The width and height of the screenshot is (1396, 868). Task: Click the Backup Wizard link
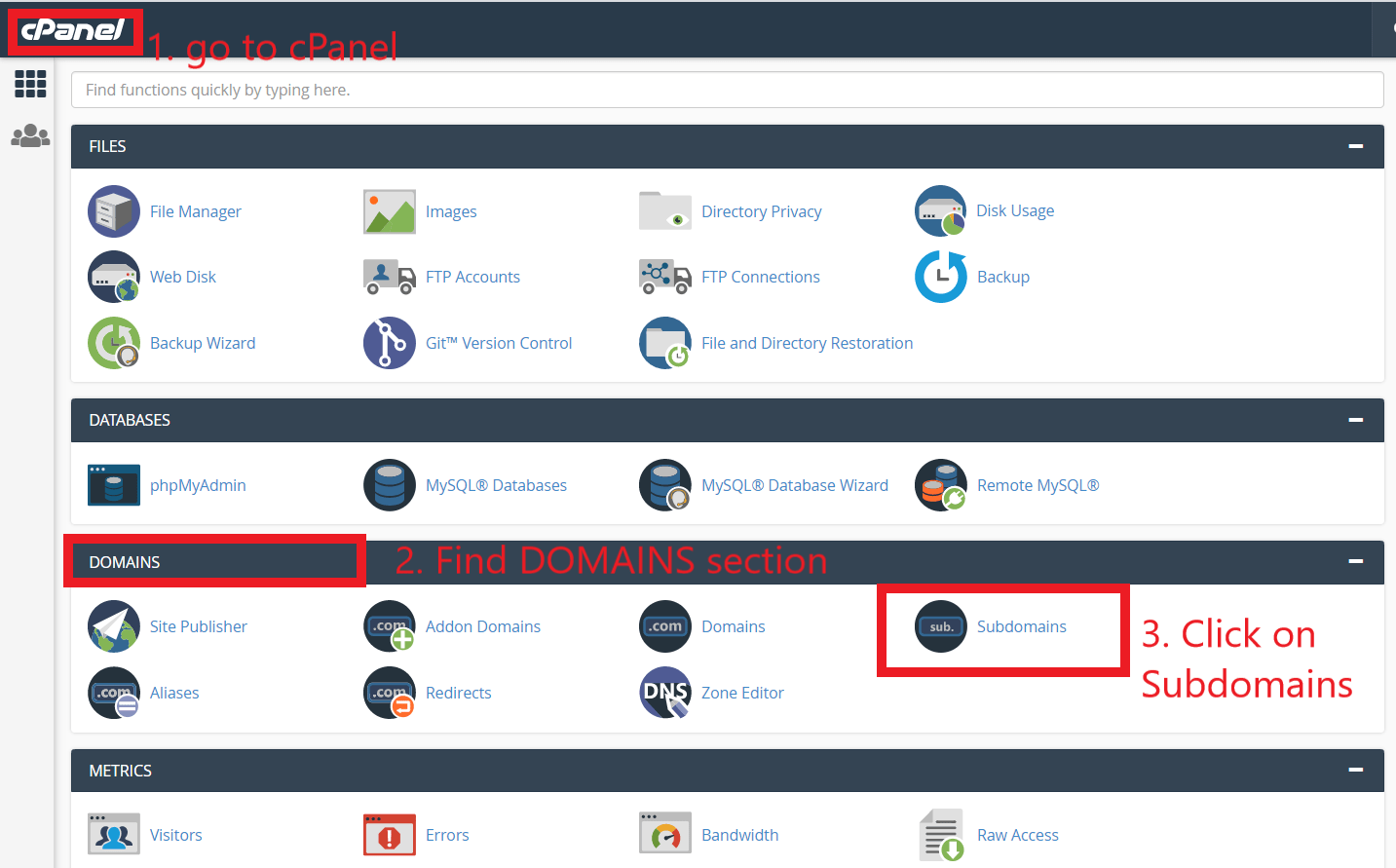(x=203, y=343)
